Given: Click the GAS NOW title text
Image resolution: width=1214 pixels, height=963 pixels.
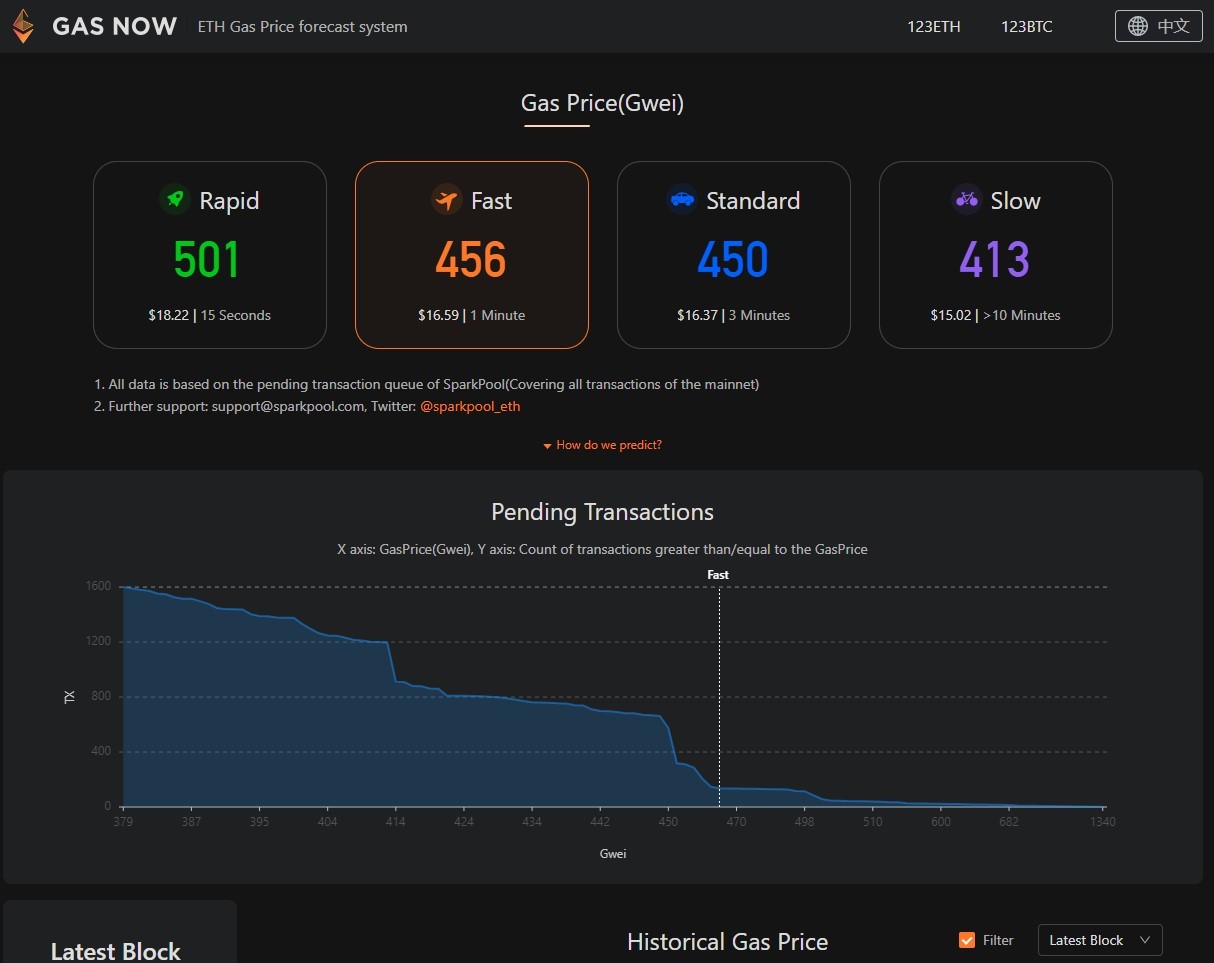Looking at the screenshot, I should 115,26.
